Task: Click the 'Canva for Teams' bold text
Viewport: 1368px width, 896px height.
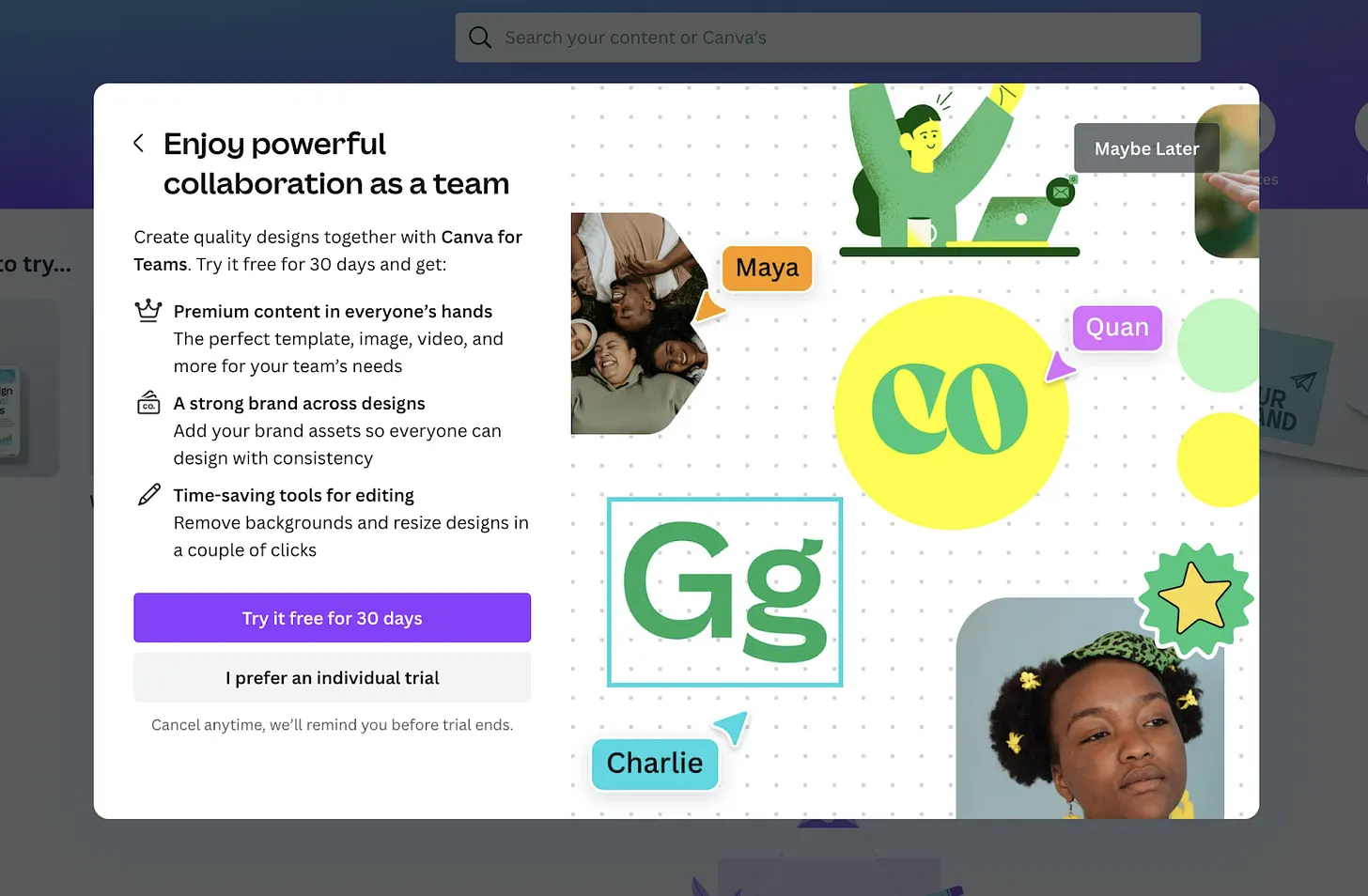Action: pos(328,251)
